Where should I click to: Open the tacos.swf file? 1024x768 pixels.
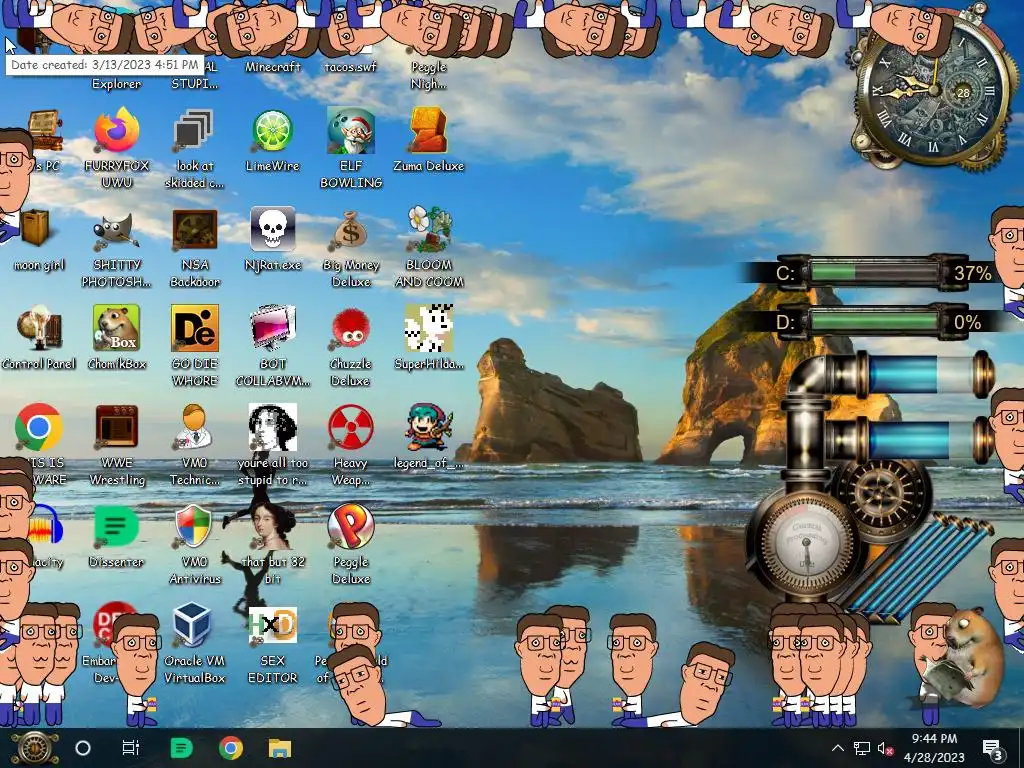coord(351,67)
